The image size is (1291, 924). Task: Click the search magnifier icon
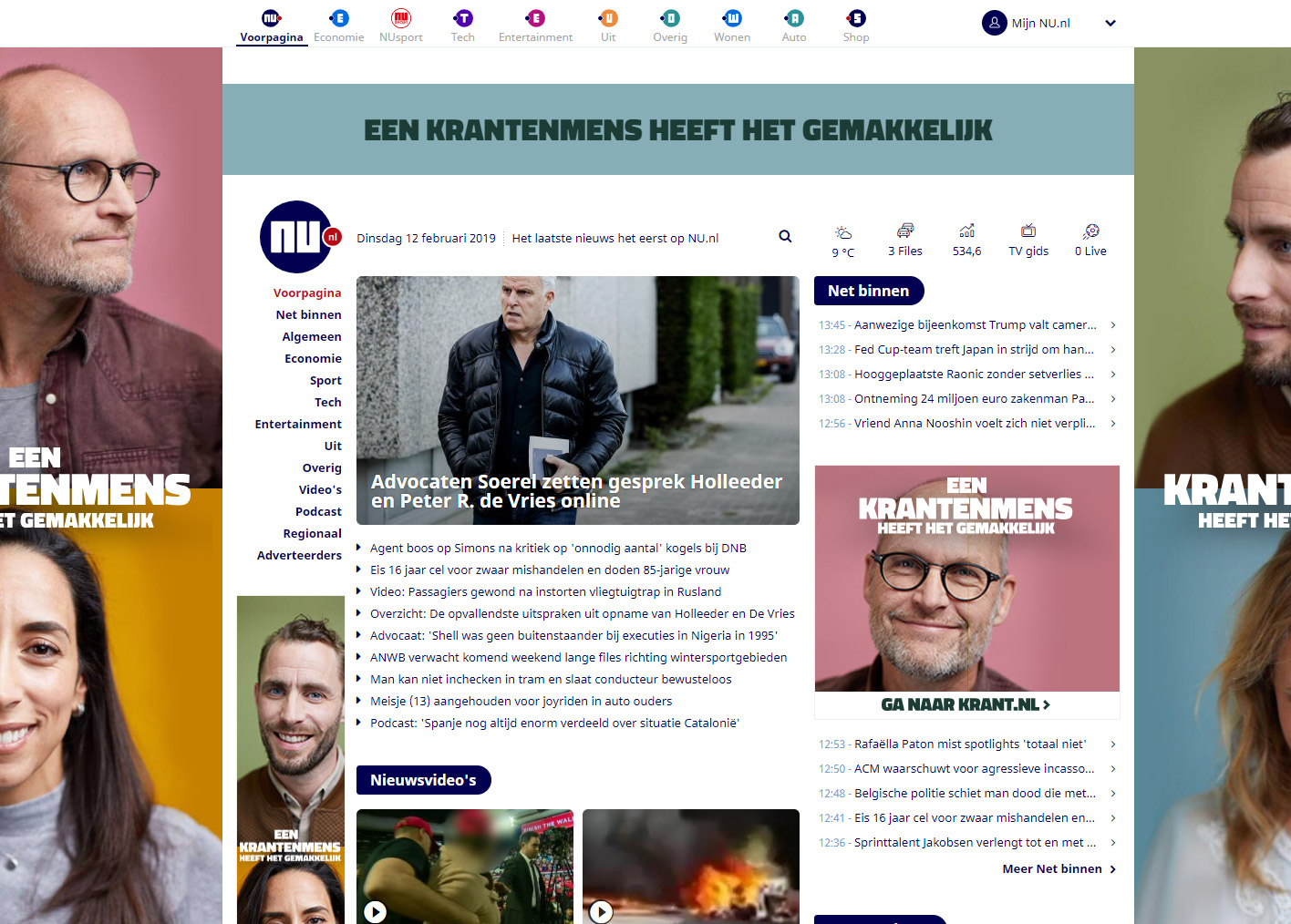coord(785,237)
